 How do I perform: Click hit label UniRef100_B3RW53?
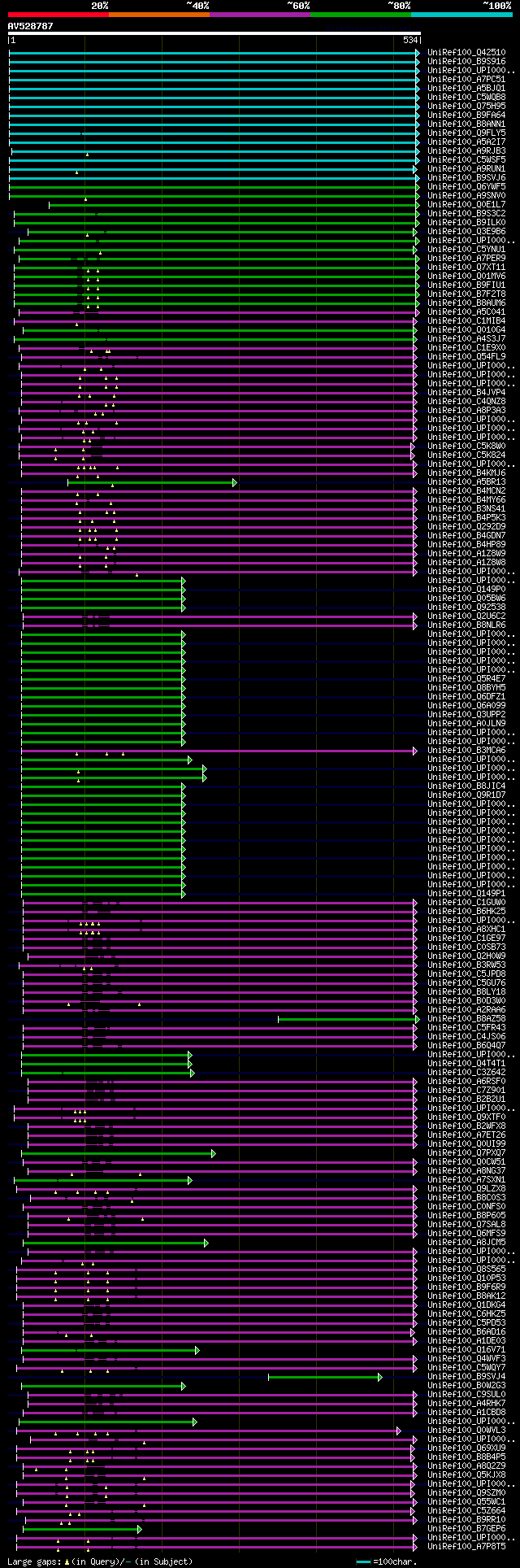(x=468, y=965)
